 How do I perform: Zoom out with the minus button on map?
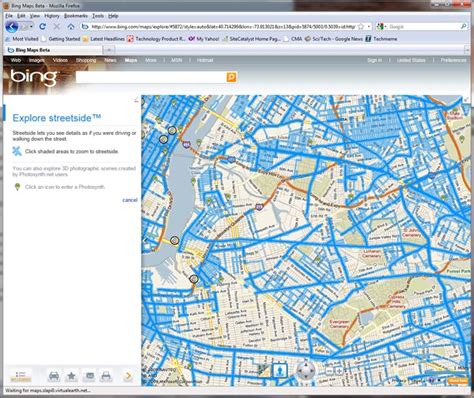pyautogui.click(x=329, y=371)
